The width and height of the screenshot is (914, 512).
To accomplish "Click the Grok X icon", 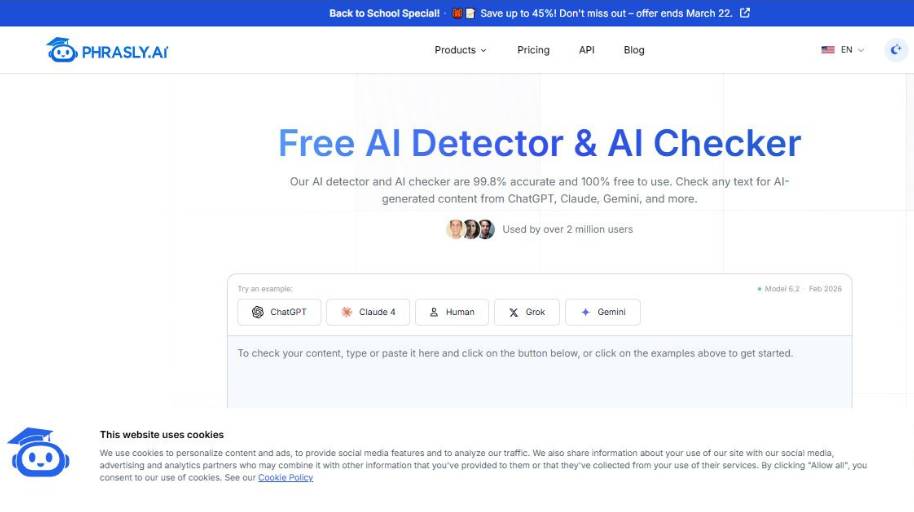I will point(513,312).
